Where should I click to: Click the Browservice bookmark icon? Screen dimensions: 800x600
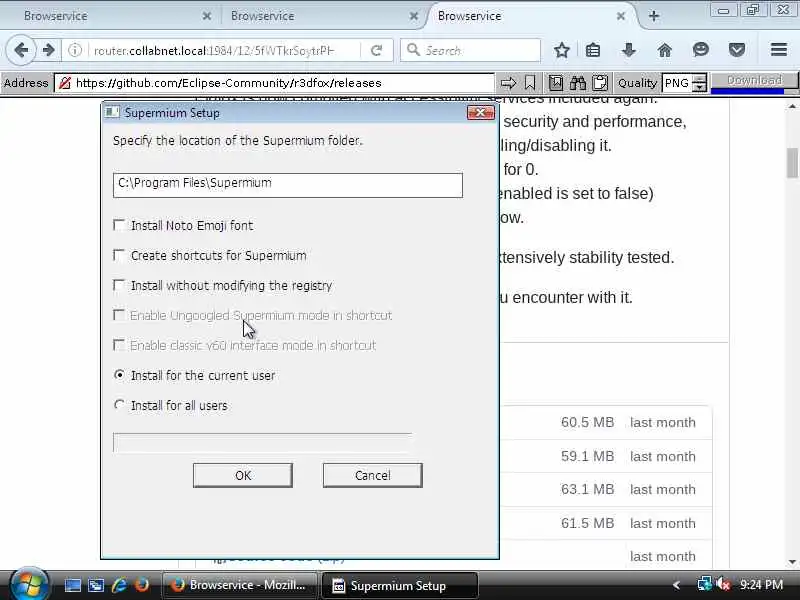point(530,83)
